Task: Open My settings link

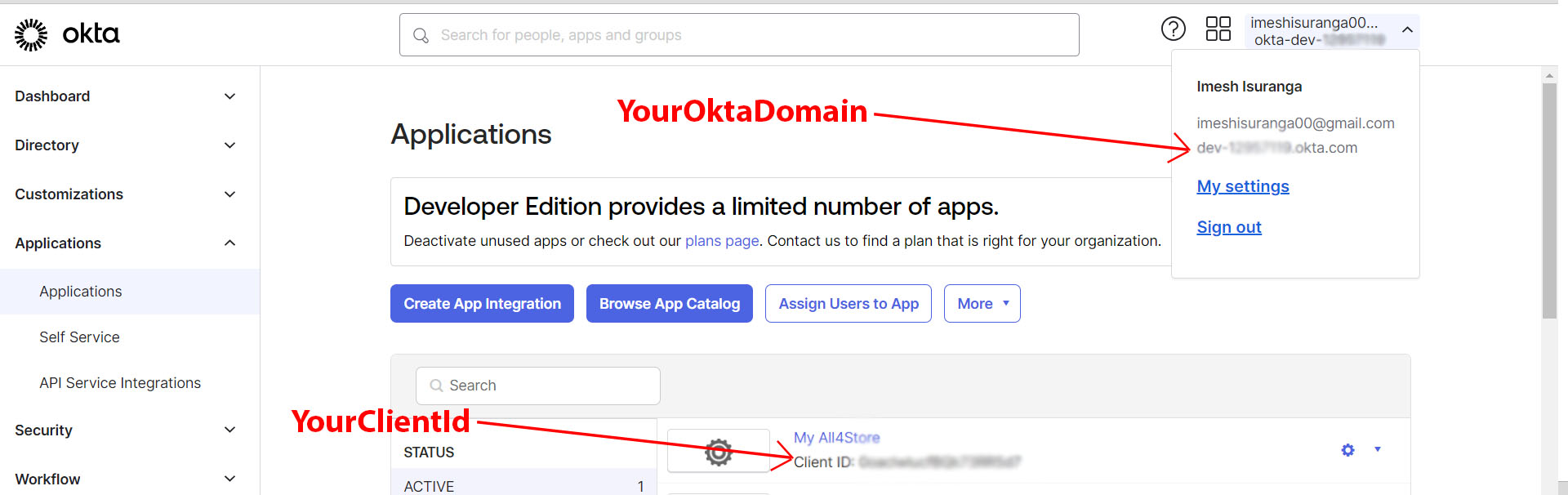Action: [x=1243, y=186]
